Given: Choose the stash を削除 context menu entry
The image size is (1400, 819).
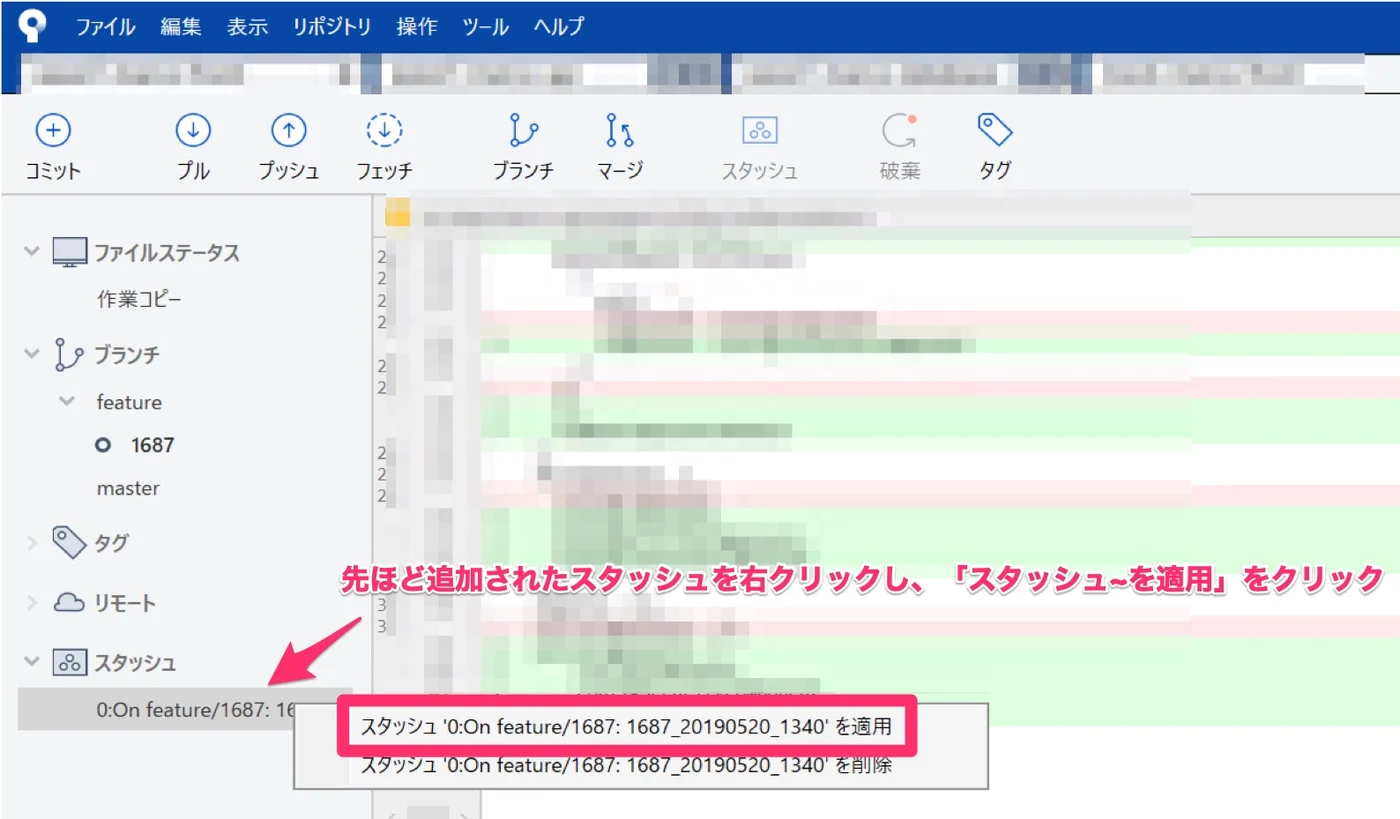Looking at the screenshot, I should [626, 767].
